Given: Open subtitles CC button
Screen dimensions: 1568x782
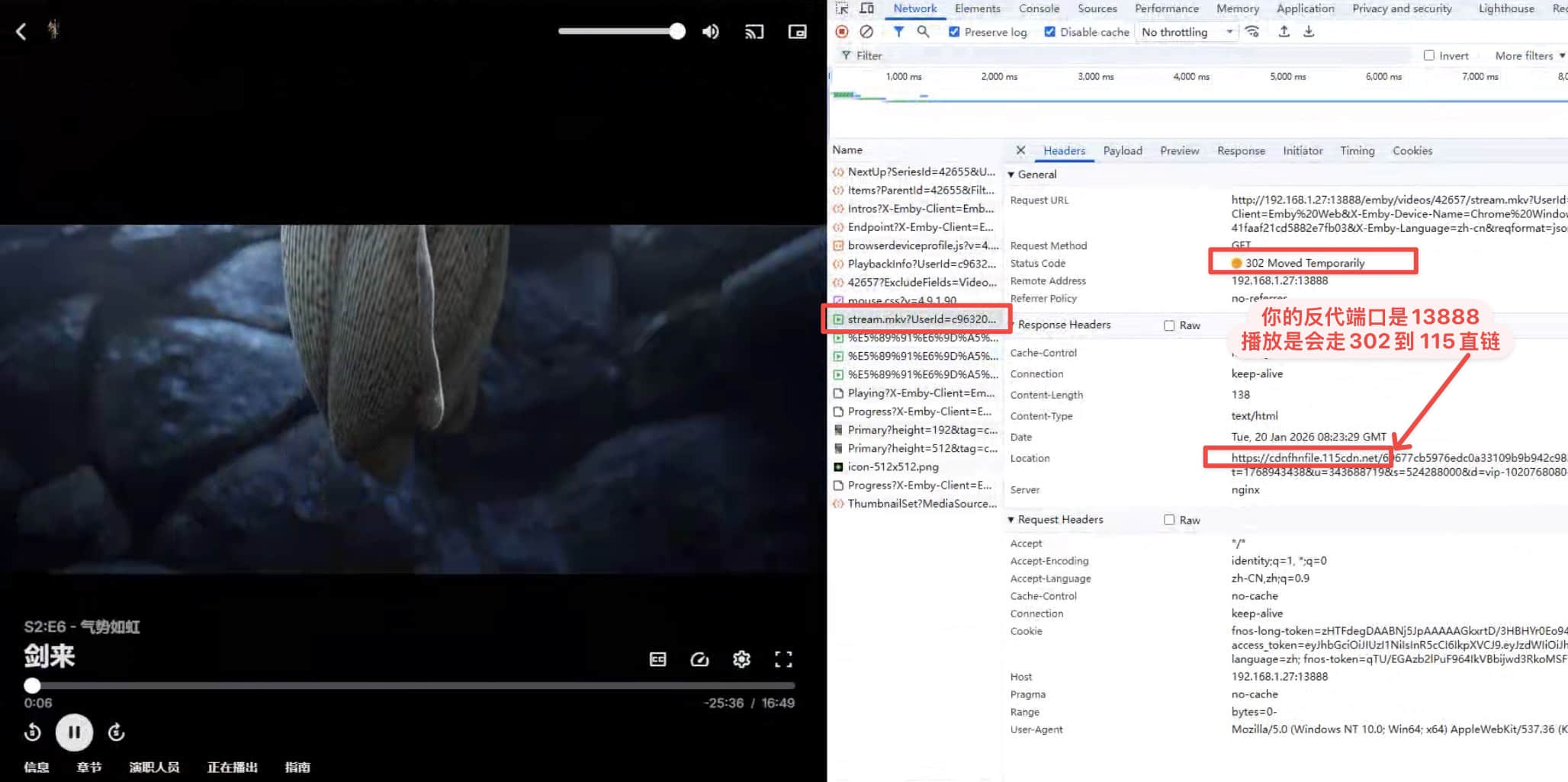Looking at the screenshot, I should (x=657, y=659).
